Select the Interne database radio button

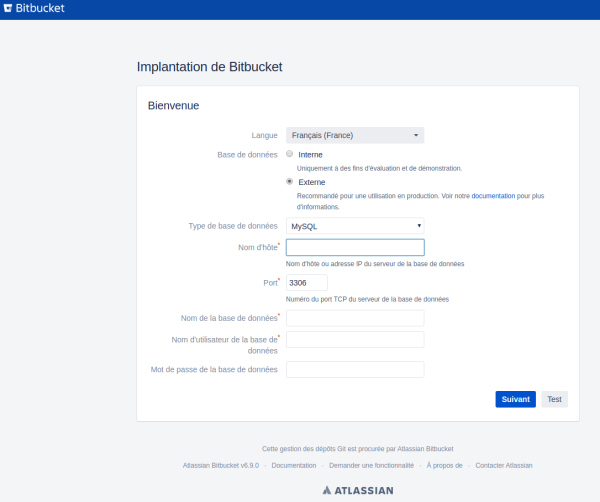(x=290, y=154)
